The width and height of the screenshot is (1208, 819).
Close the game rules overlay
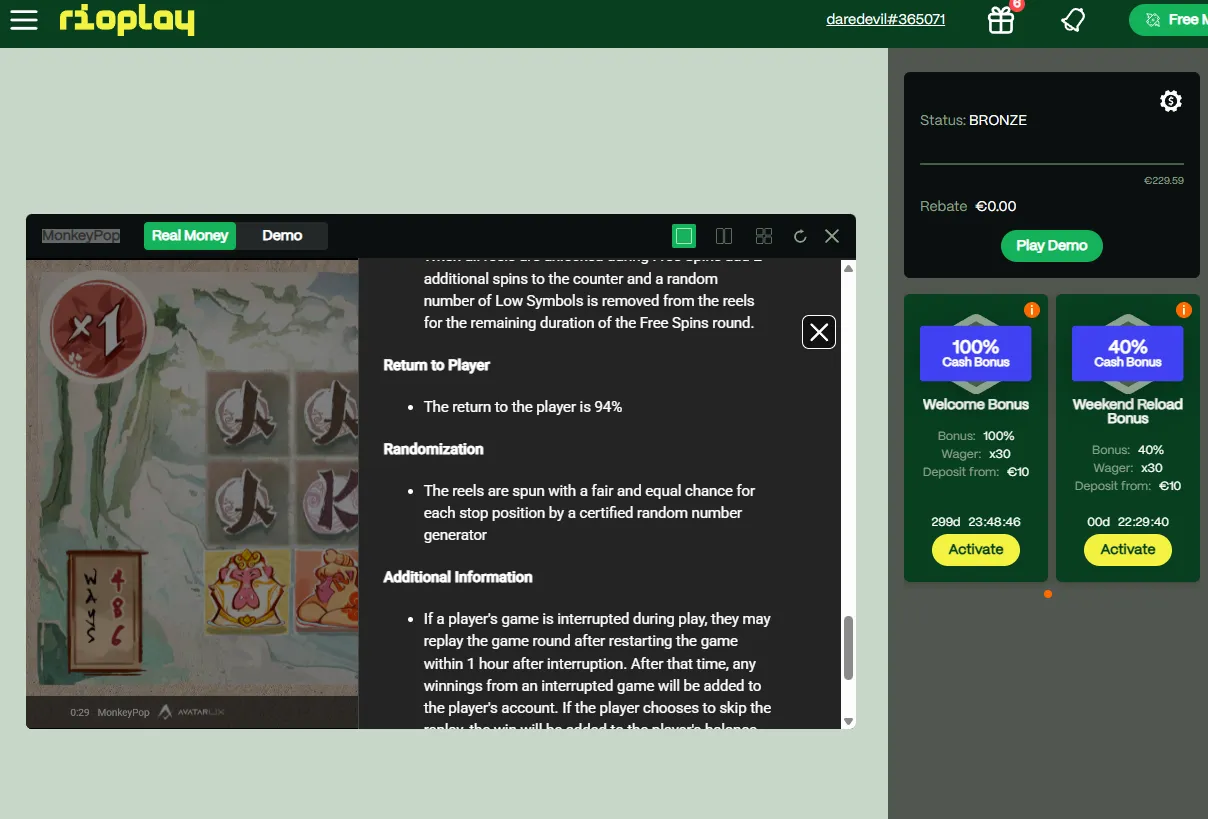tap(819, 332)
